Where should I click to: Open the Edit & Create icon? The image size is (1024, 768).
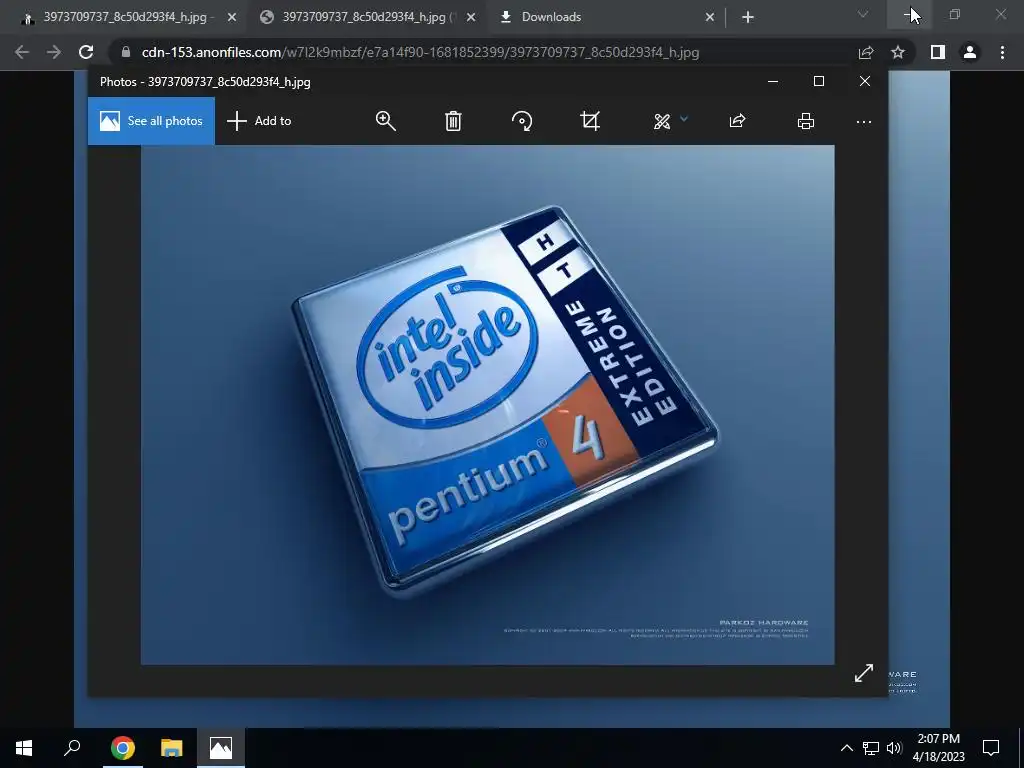tap(662, 121)
